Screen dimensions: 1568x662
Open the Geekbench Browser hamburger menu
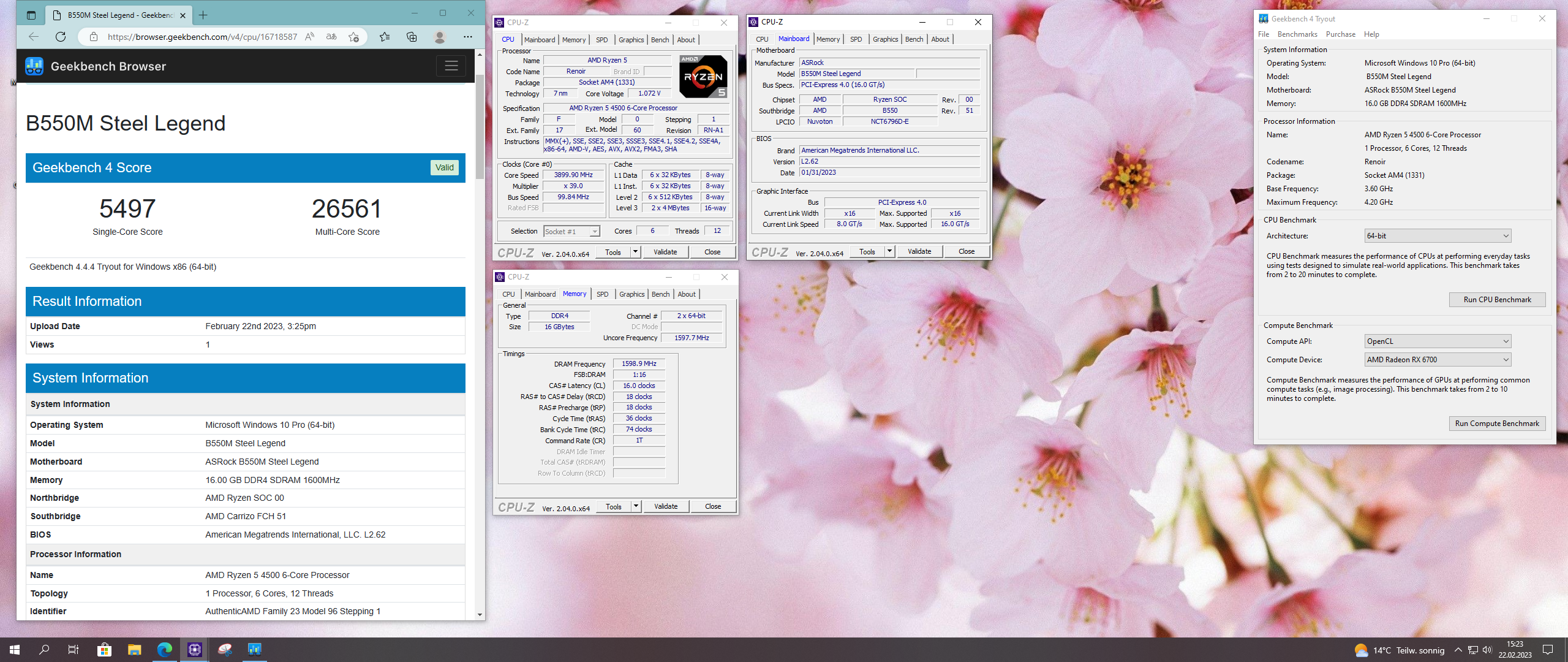451,66
